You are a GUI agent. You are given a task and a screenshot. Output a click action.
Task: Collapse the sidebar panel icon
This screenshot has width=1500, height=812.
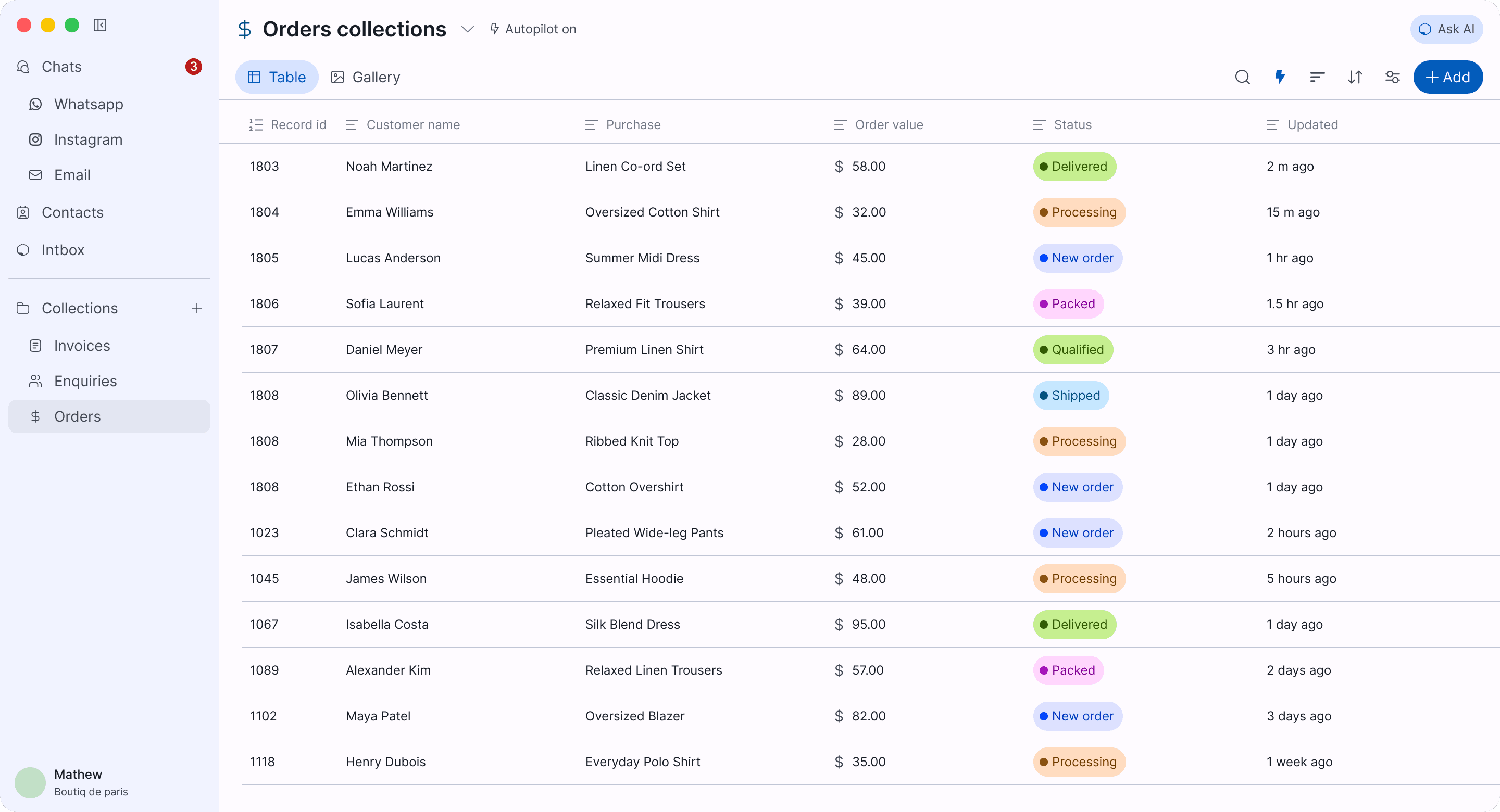pyautogui.click(x=100, y=25)
